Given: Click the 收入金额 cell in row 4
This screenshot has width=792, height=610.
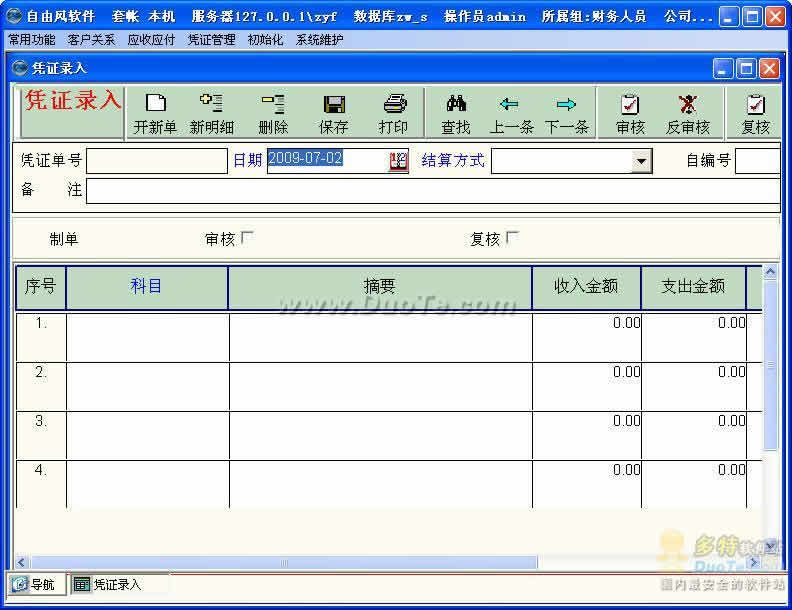Looking at the screenshot, I should click(x=587, y=484).
